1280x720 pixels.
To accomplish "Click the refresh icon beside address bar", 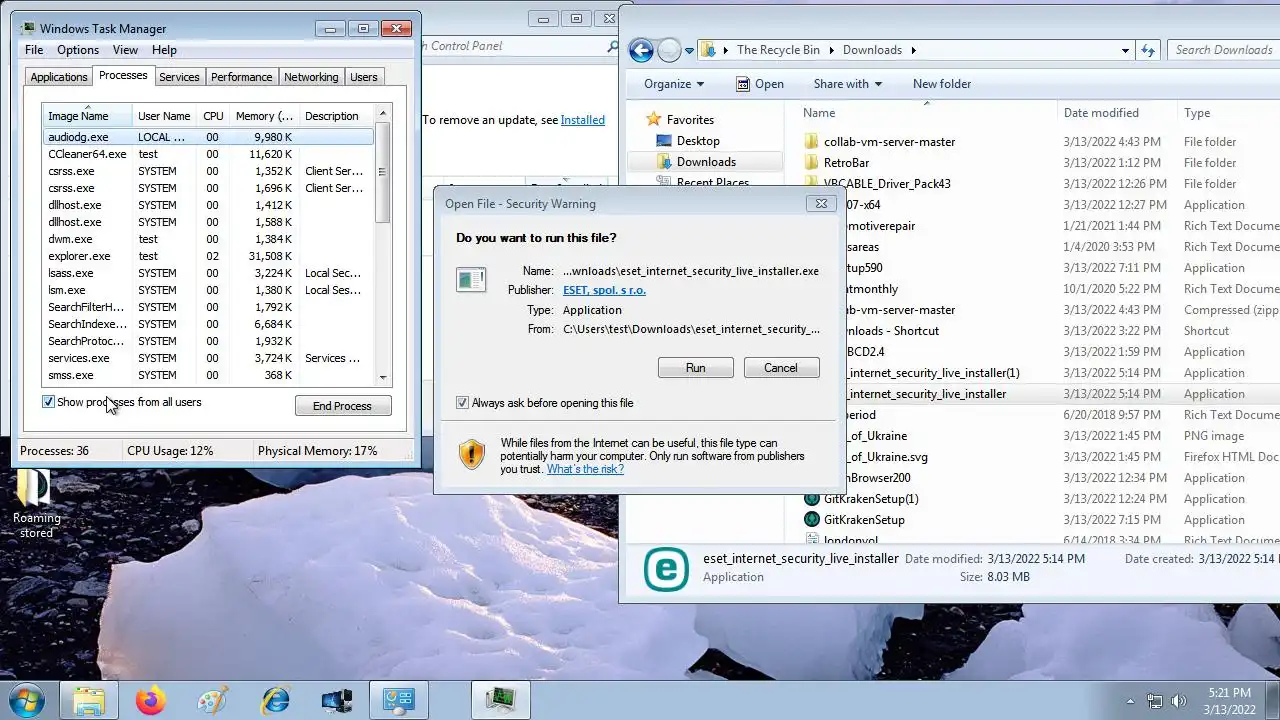I will (1148, 50).
